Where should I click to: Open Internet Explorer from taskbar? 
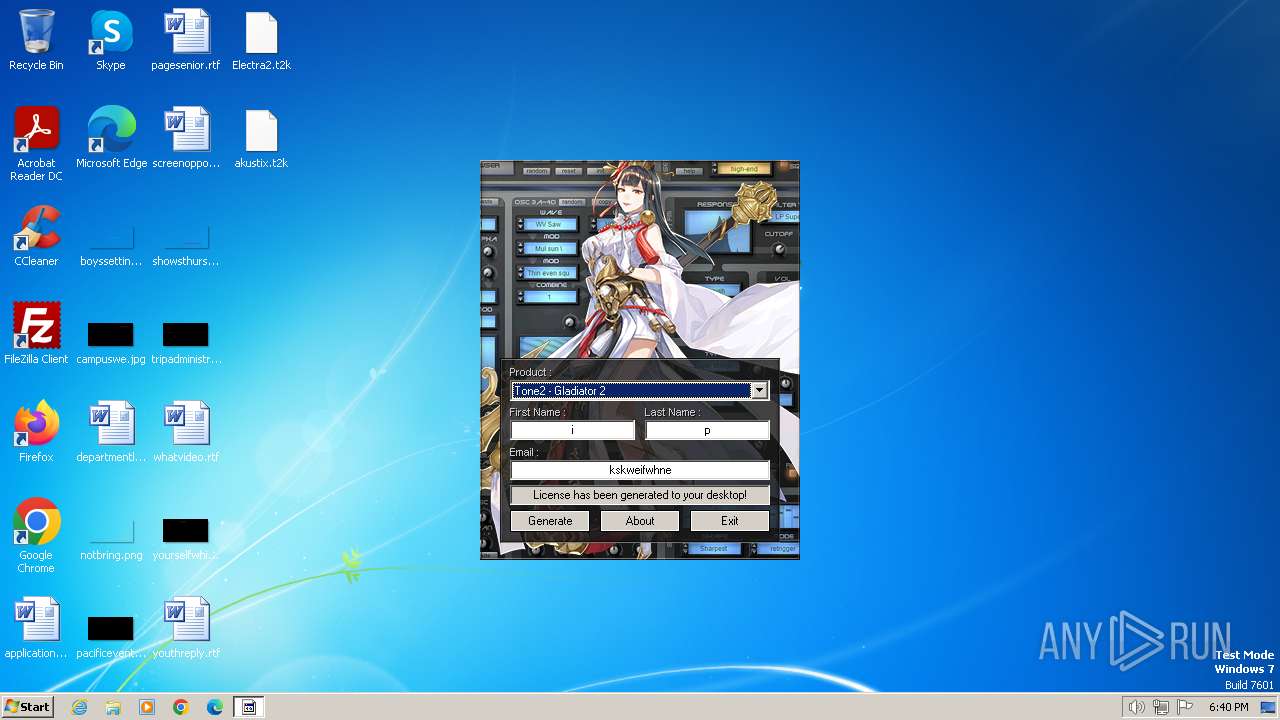click(79, 707)
